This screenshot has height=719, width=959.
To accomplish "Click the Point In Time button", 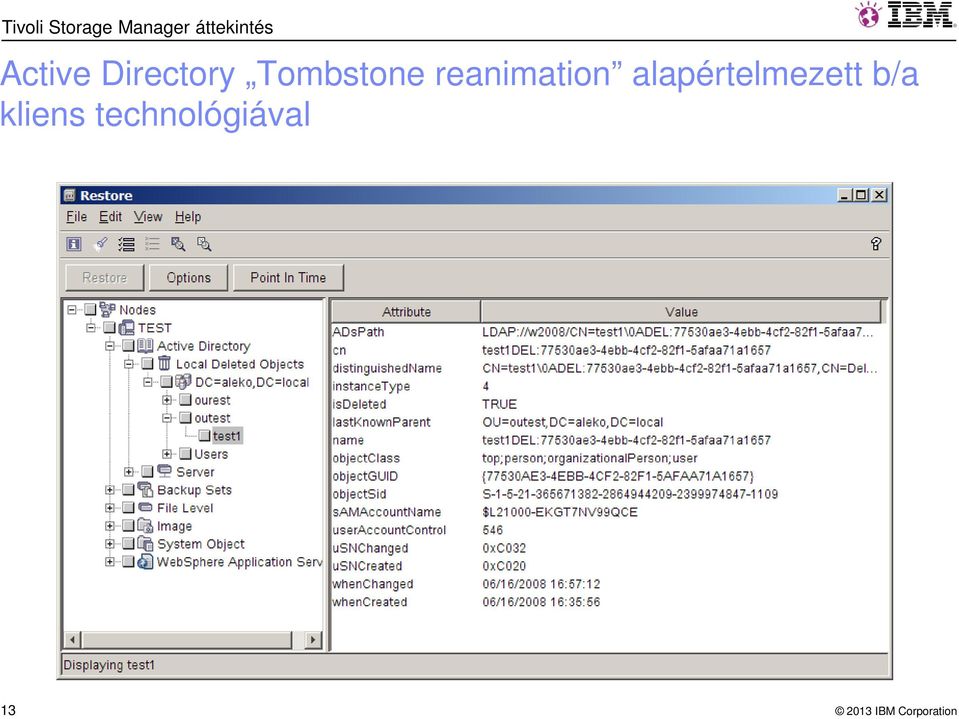I will pyautogui.click(x=288, y=278).
